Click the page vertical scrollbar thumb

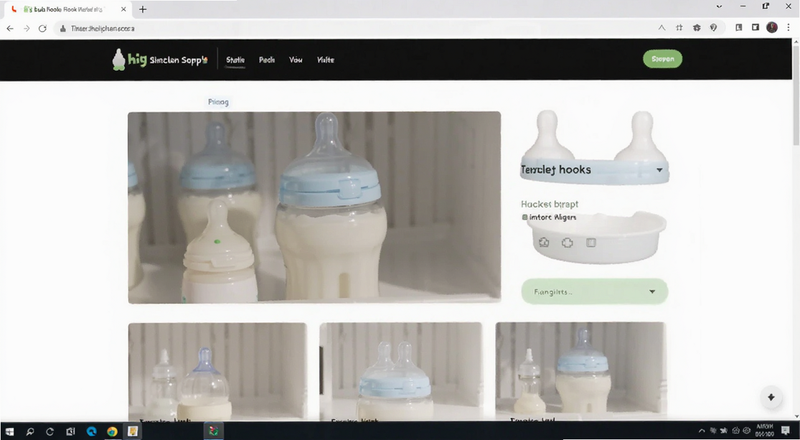796,94
